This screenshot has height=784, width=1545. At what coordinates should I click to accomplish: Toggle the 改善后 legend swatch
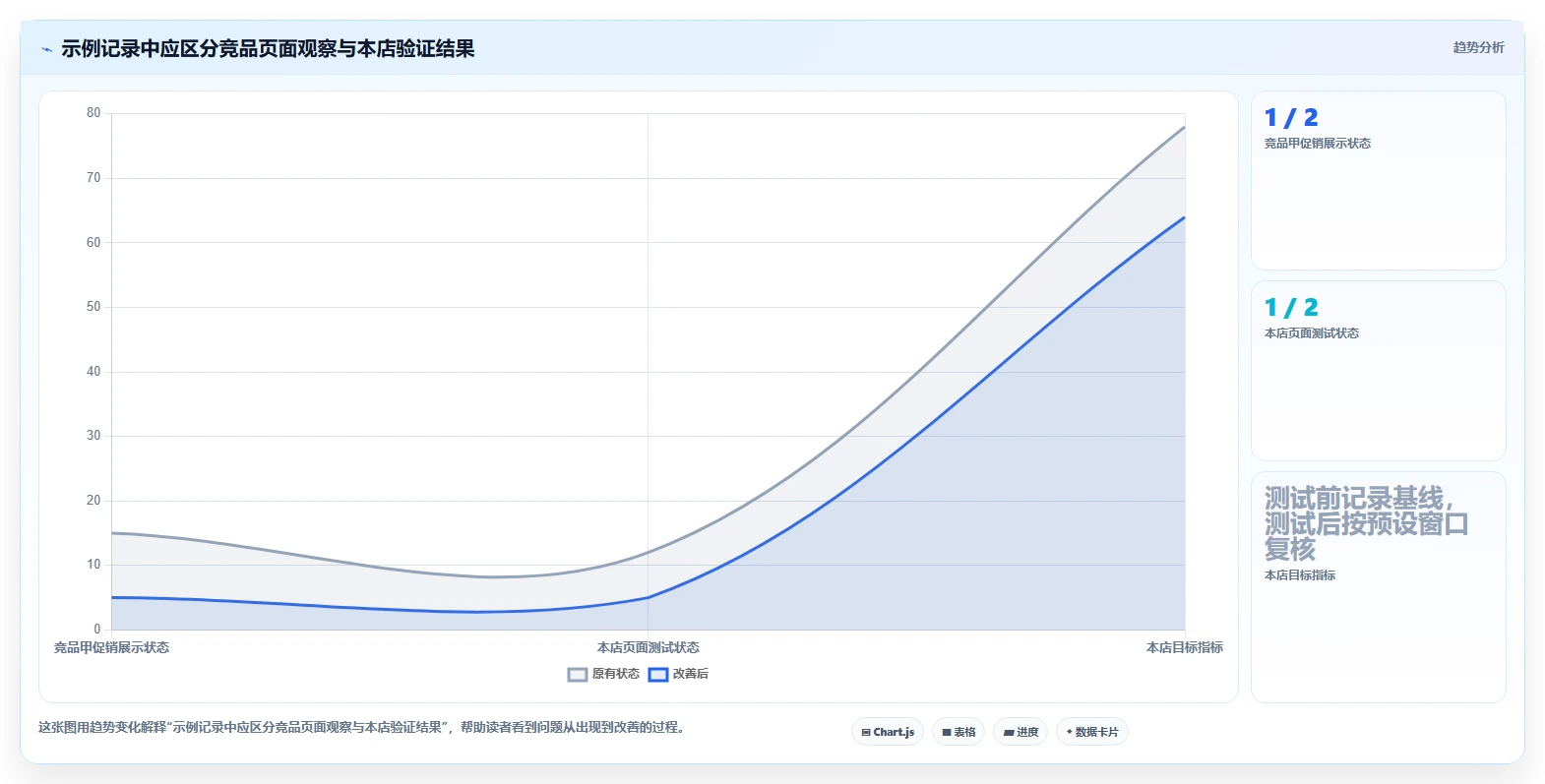[x=658, y=674]
